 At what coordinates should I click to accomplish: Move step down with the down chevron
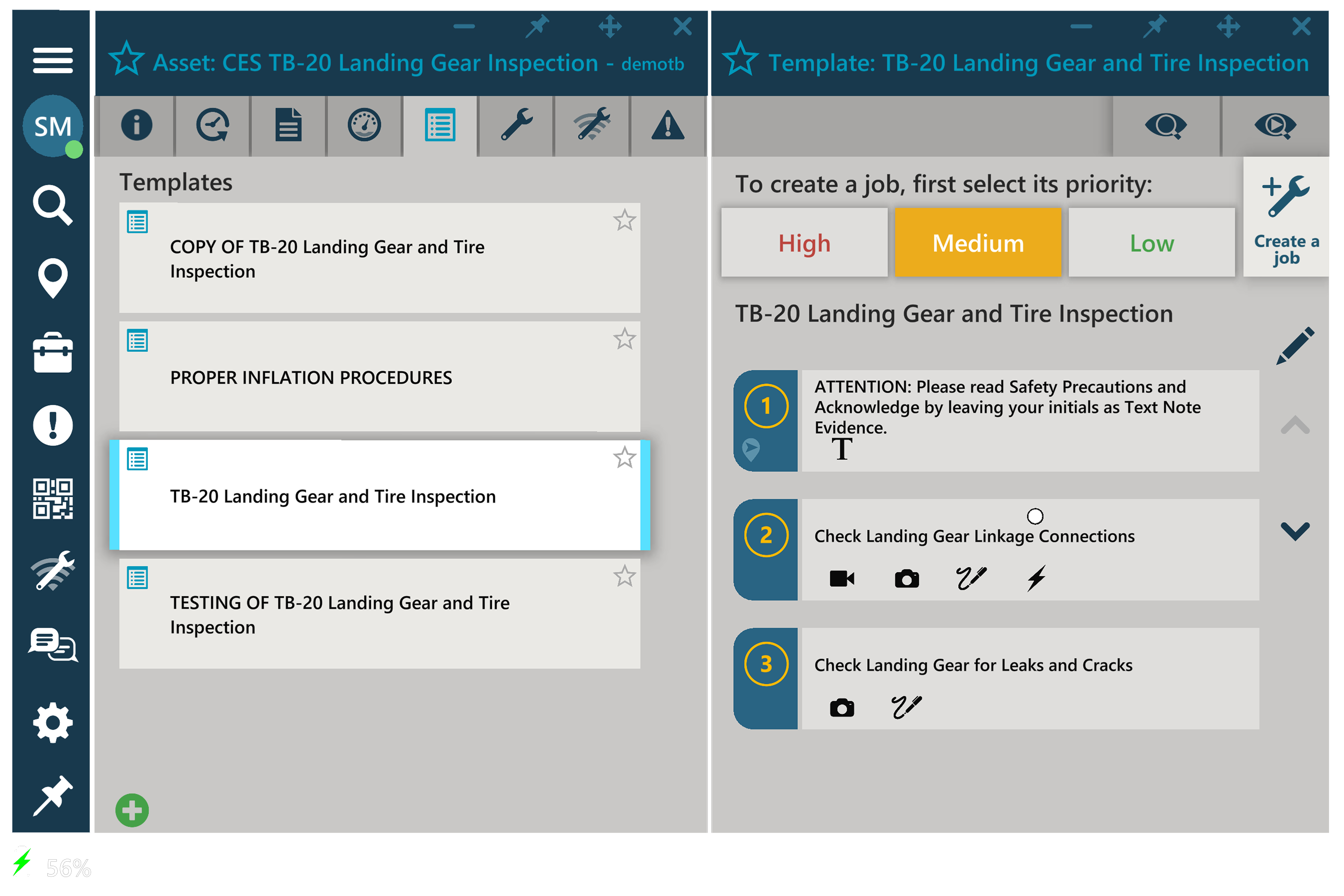(1295, 530)
